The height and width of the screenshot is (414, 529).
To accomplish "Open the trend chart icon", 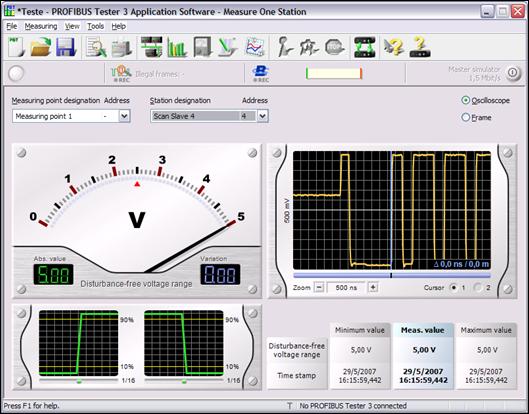I will point(255,47).
